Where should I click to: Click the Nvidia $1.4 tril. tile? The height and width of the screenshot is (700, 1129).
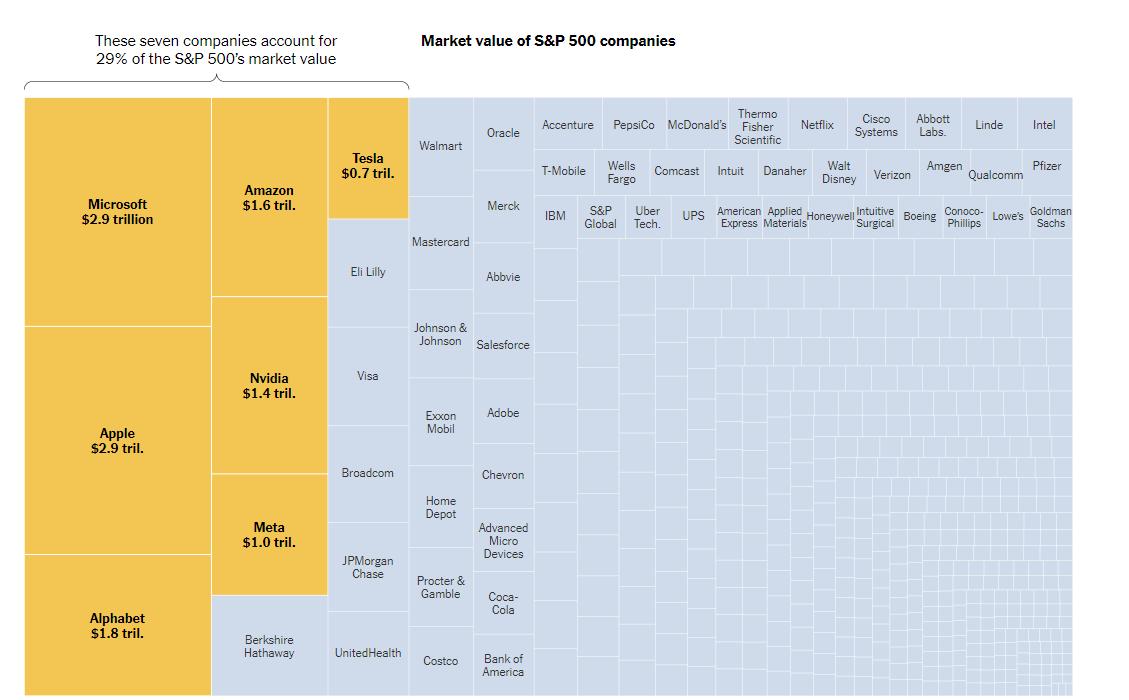[x=269, y=385]
